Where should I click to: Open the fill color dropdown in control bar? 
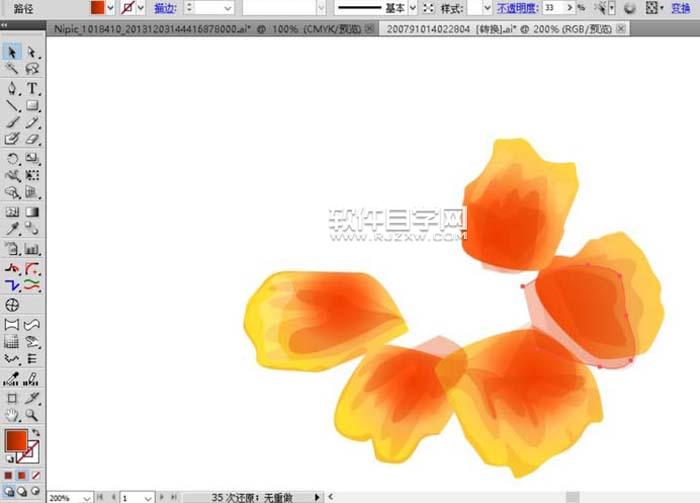112,8
